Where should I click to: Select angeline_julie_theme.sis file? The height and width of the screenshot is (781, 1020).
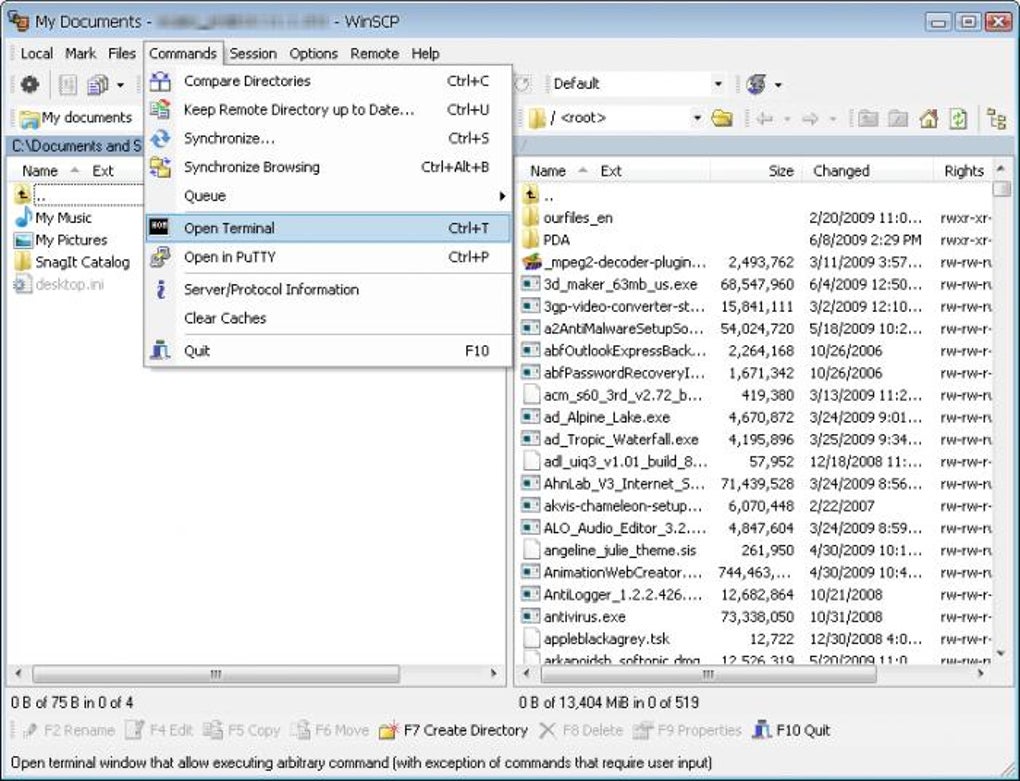(x=610, y=550)
